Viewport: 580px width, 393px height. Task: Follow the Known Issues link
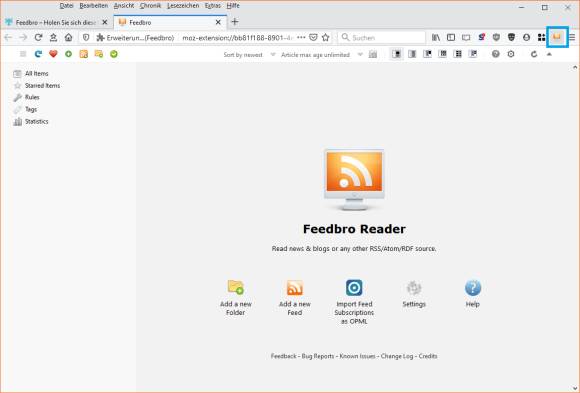click(x=357, y=356)
